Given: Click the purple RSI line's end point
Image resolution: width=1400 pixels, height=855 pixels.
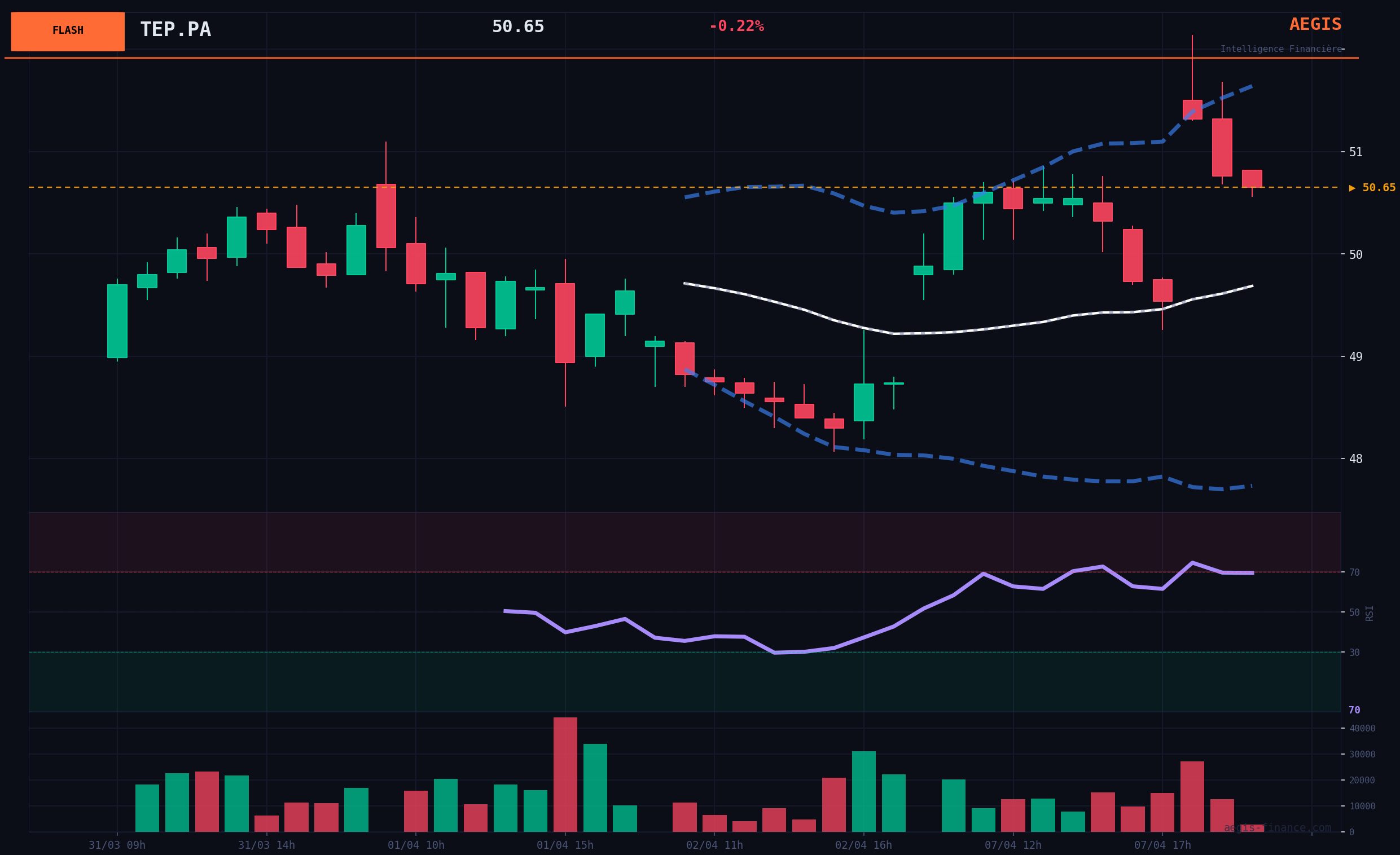Looking at the screenshot, I should click(1252, 573).
